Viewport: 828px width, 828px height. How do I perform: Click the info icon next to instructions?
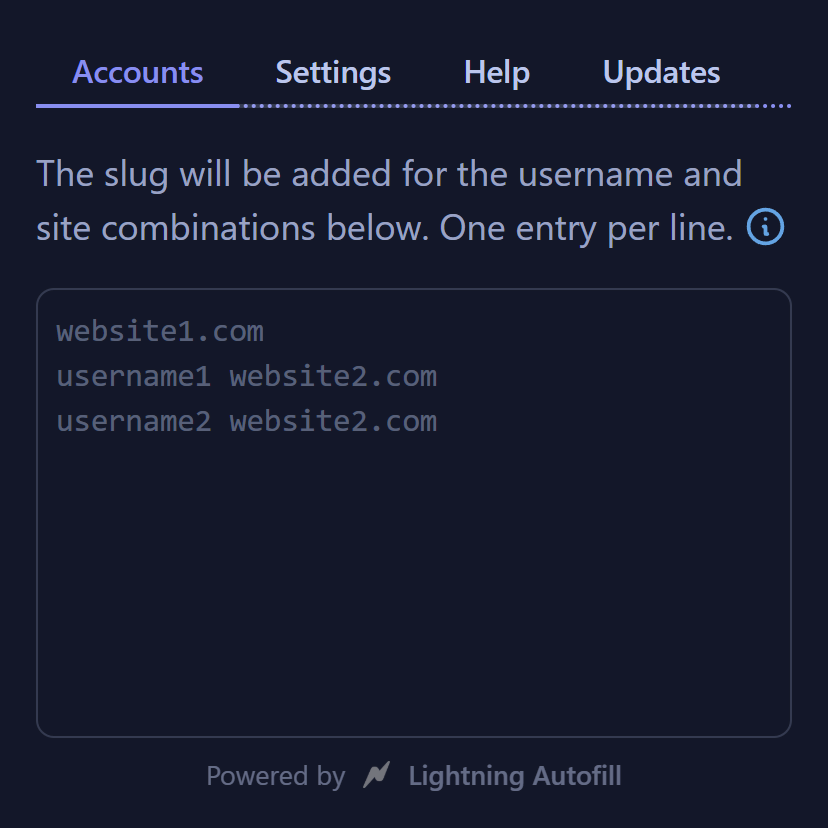(x=765, y=228)
